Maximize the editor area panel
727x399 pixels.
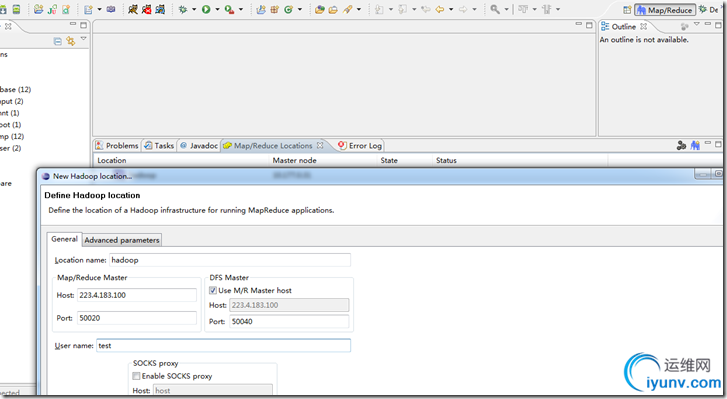pos(589,25)
